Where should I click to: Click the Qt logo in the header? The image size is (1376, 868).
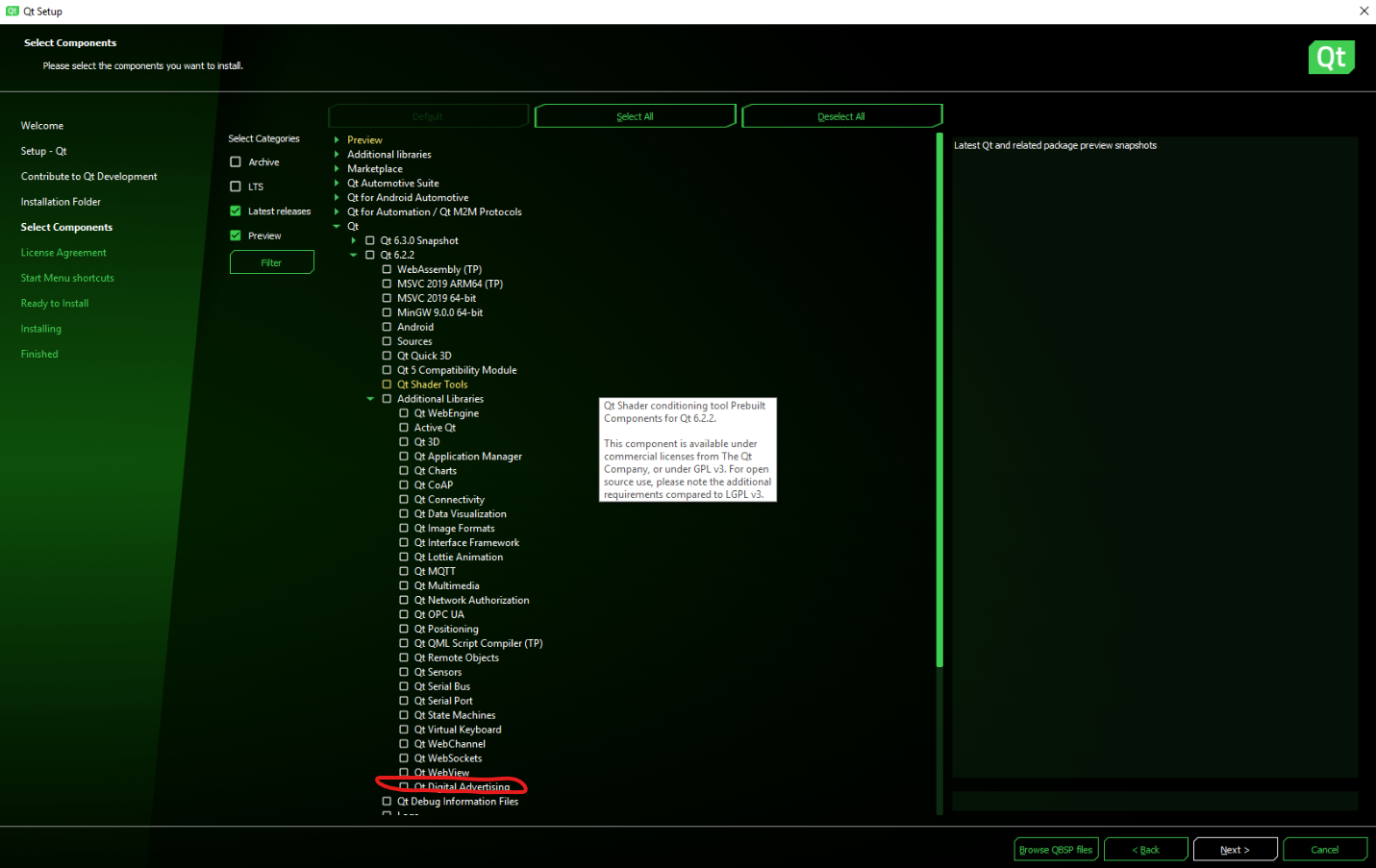click(1331, 58)
